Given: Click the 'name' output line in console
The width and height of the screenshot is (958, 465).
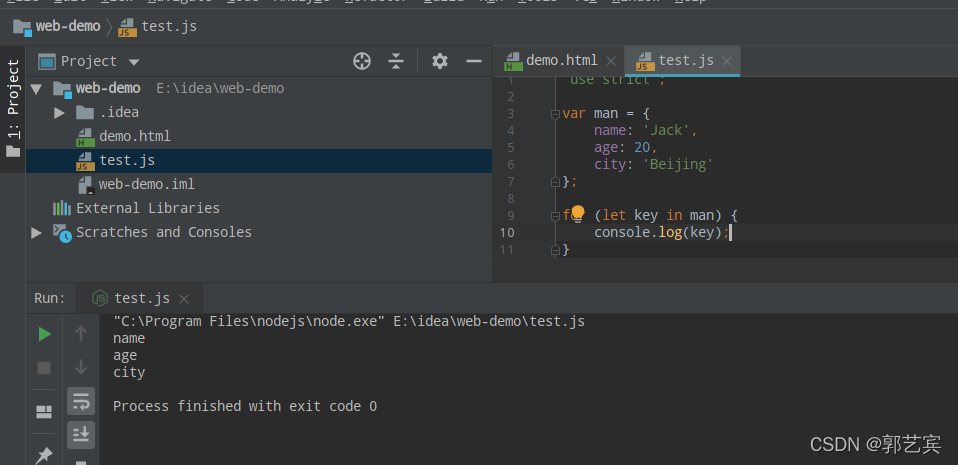Looking at the screenshot, I should tap(129, 339).
